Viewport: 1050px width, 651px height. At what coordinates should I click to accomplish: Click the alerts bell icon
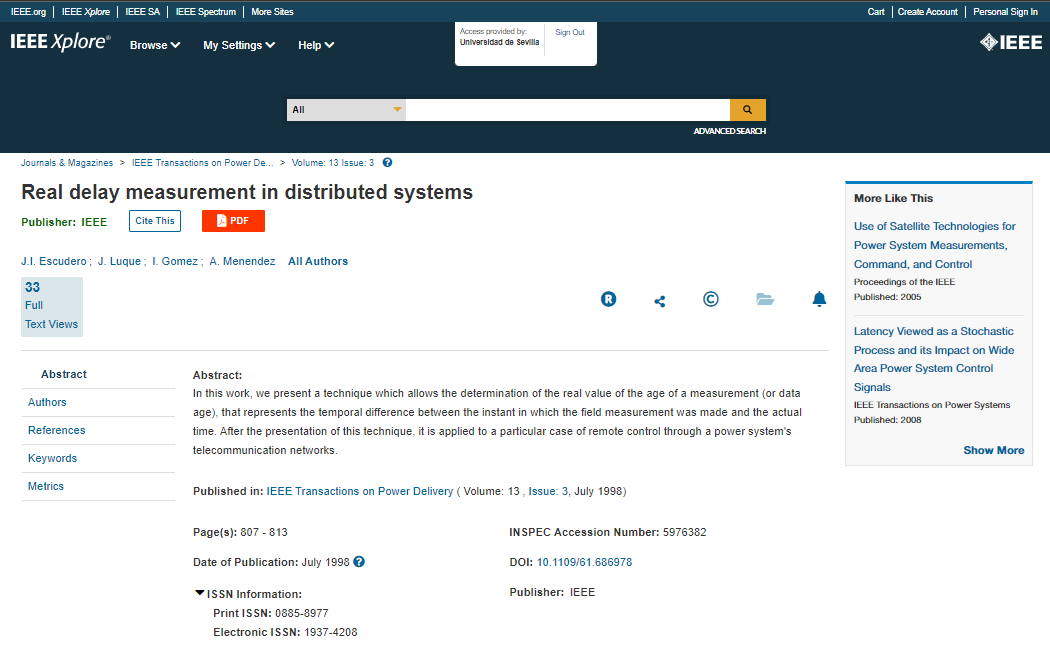(x=819, y=299)
